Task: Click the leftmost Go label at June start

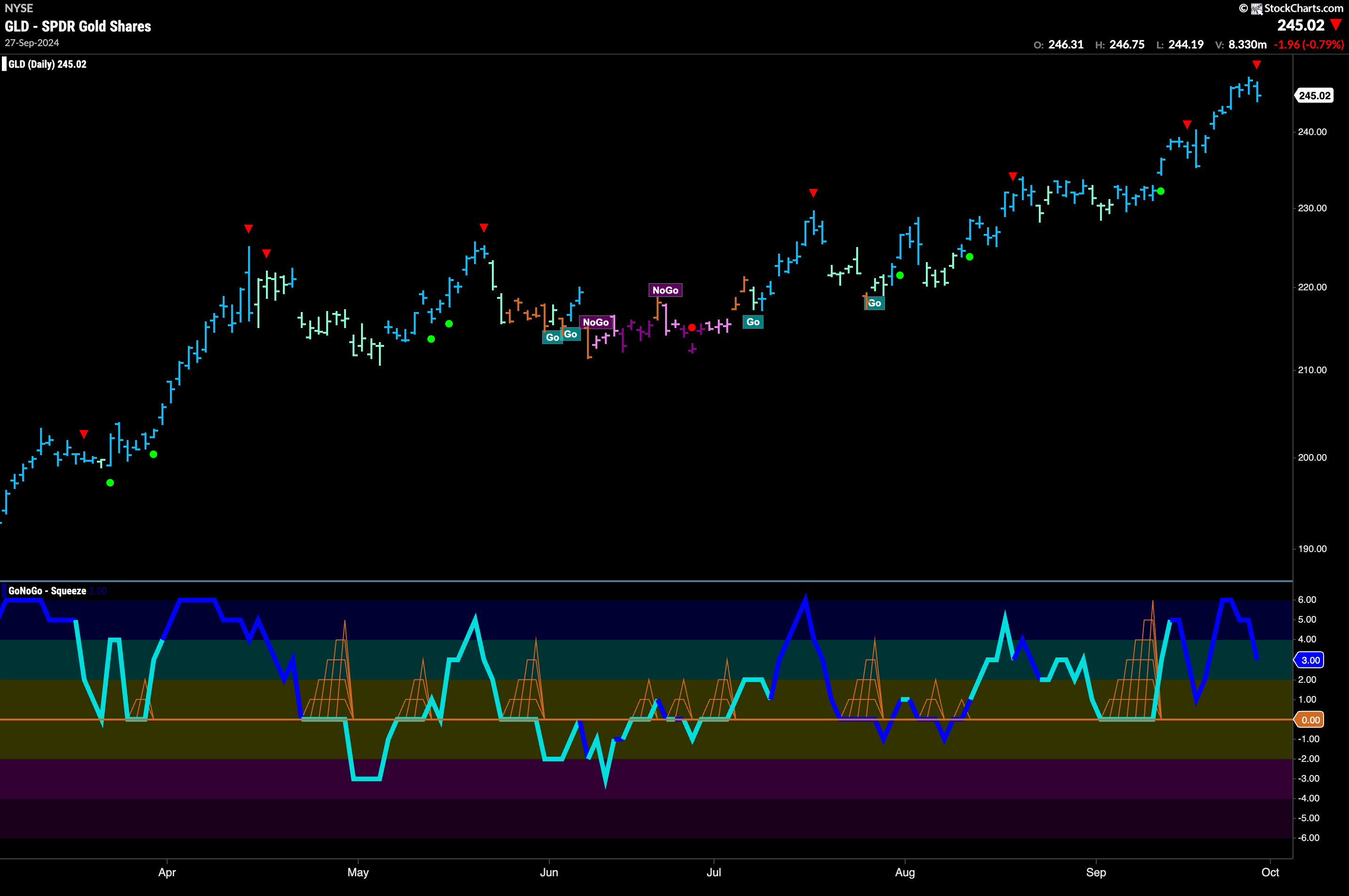Action: click(552, 337)
